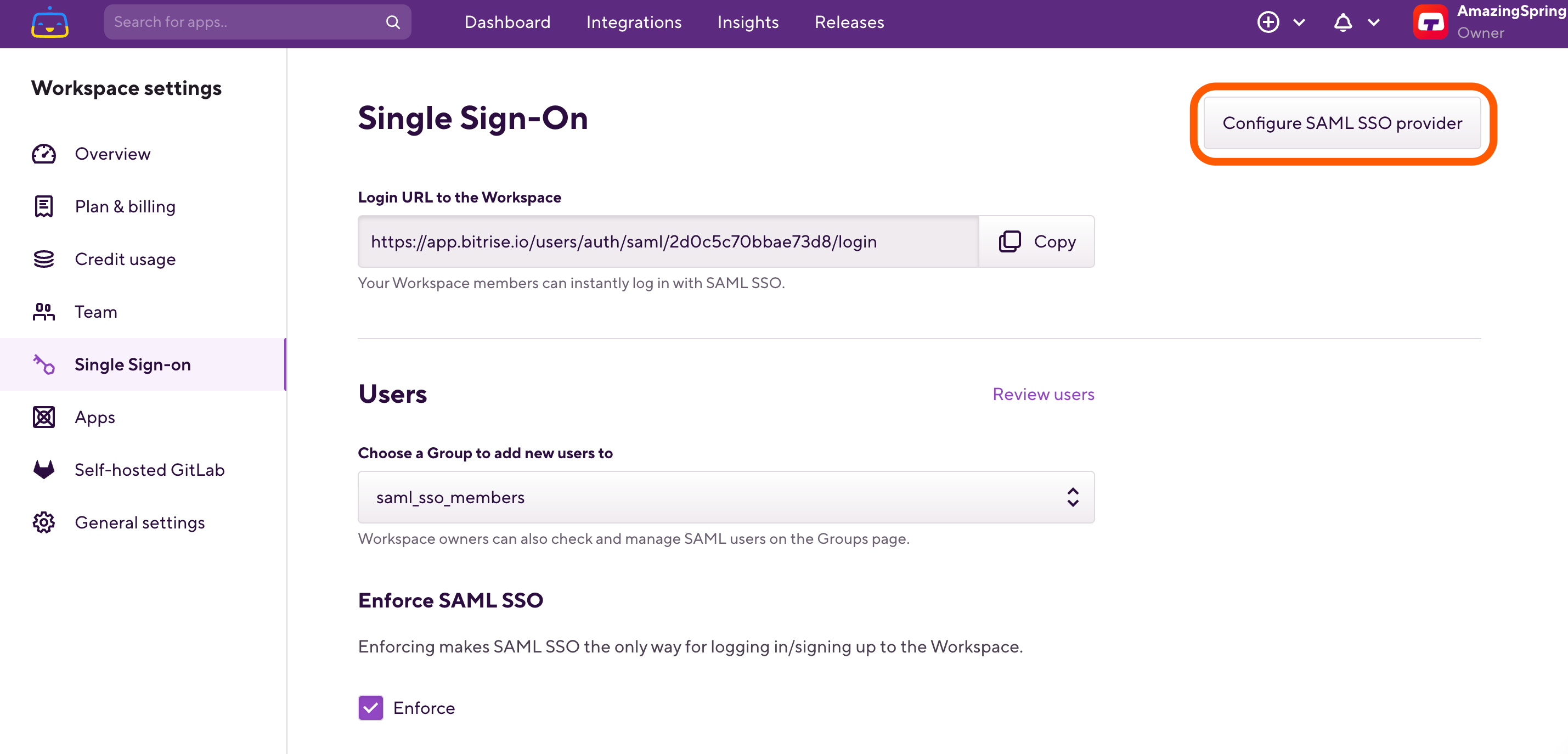
Task: Click the Workspace settings heading
Action: coord(127,88)
